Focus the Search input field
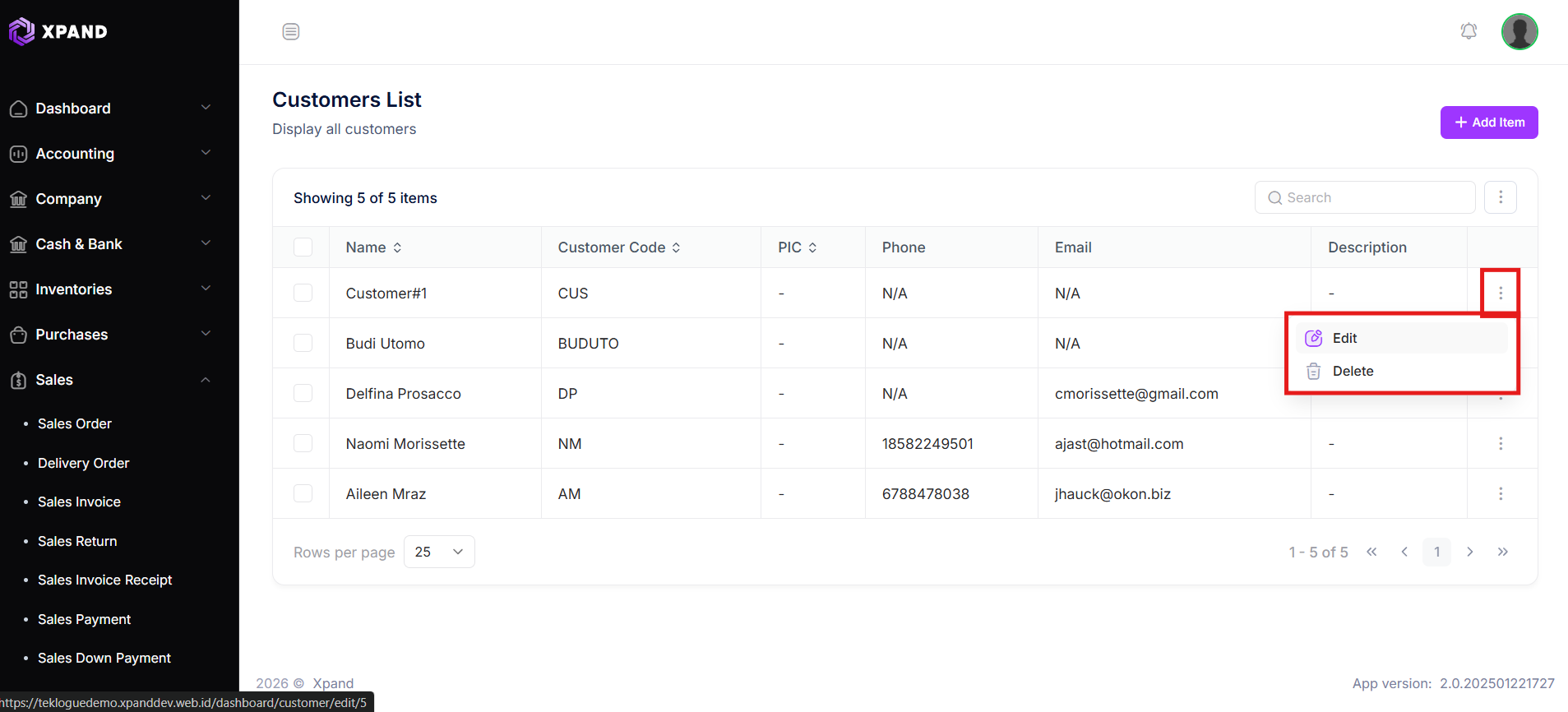This screenshot has height=712, width=1568. 1365,197
